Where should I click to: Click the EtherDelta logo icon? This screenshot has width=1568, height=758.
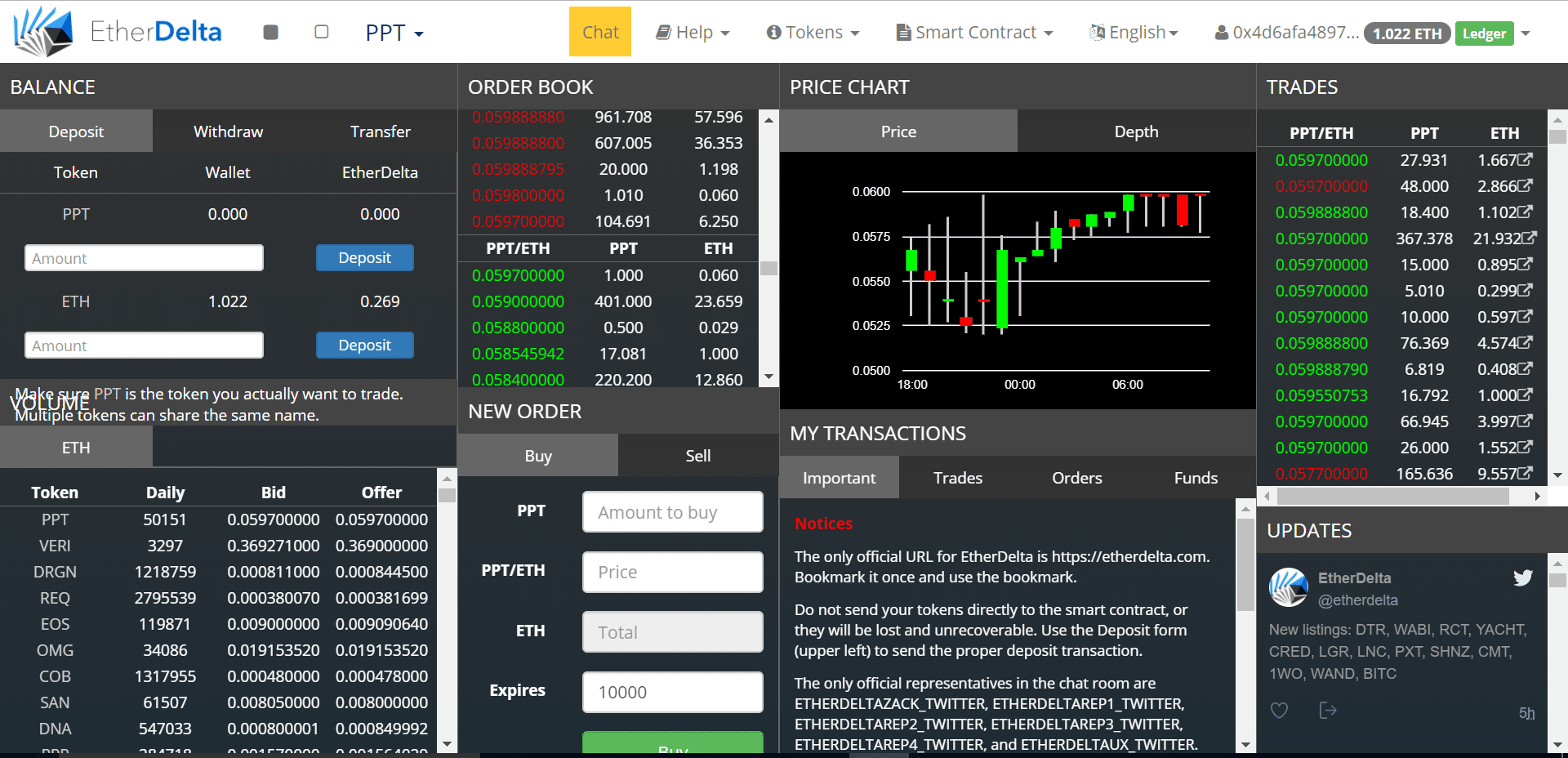[43, 32]
